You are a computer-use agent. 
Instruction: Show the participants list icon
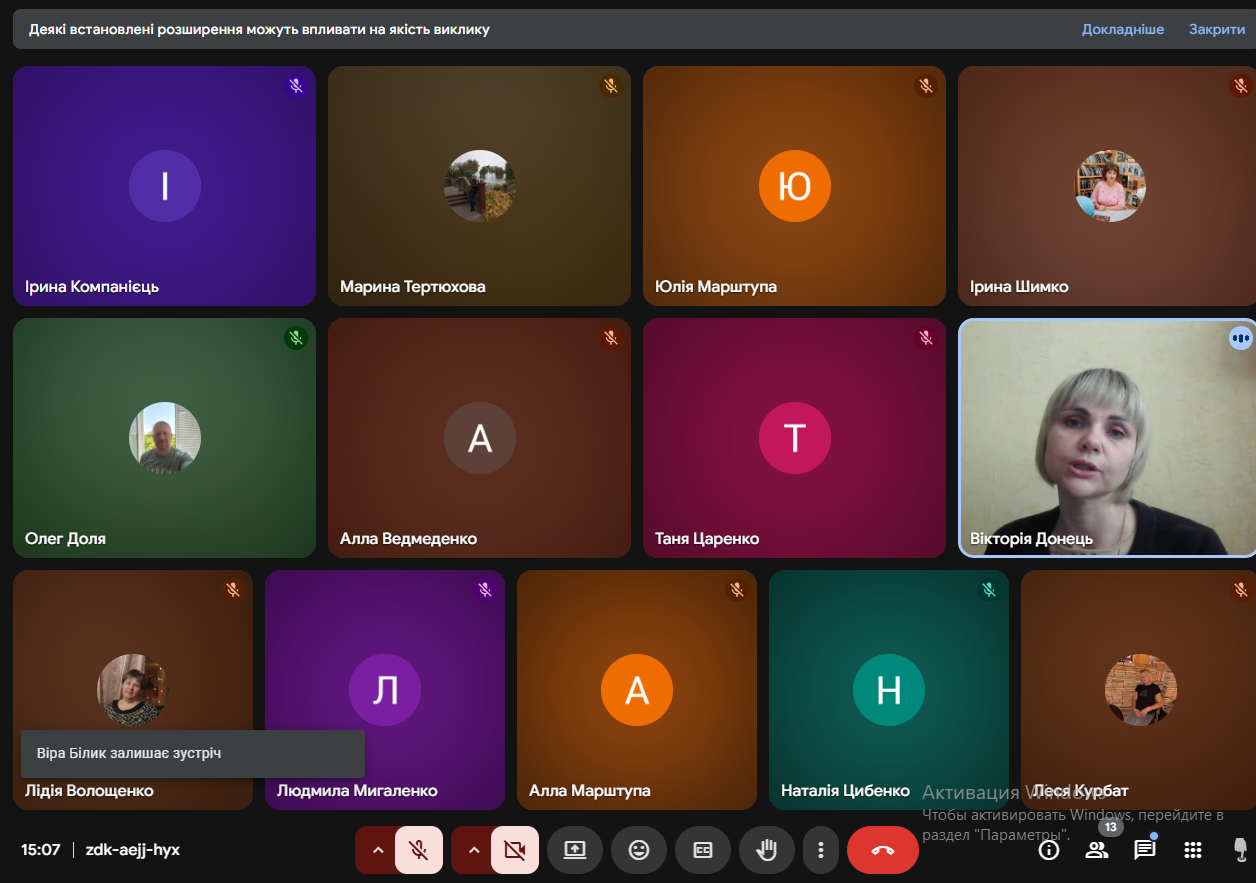coord(1097,850)
